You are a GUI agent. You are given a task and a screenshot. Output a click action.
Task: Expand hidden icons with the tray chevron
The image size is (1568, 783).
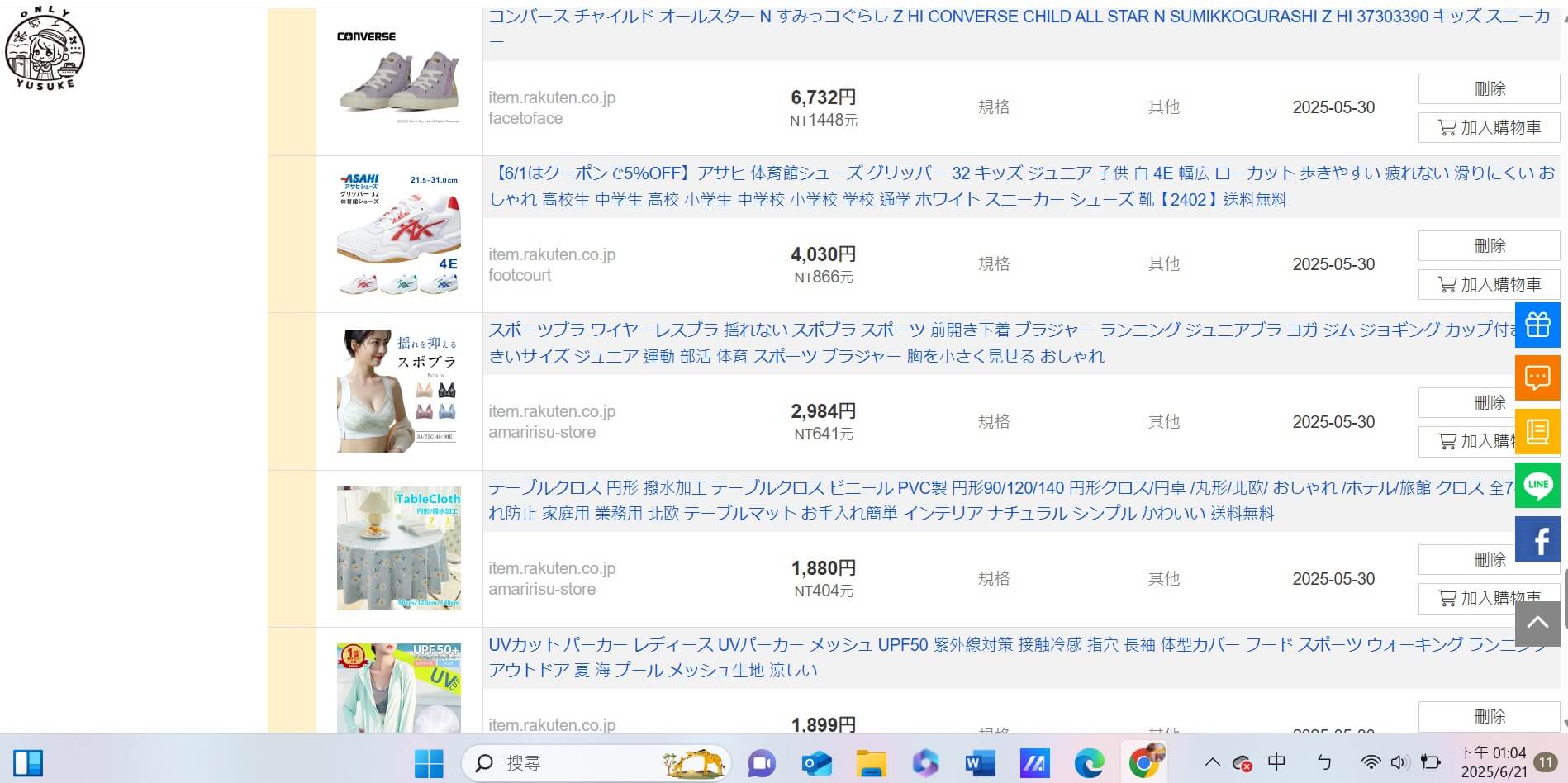click(1212, 763)
